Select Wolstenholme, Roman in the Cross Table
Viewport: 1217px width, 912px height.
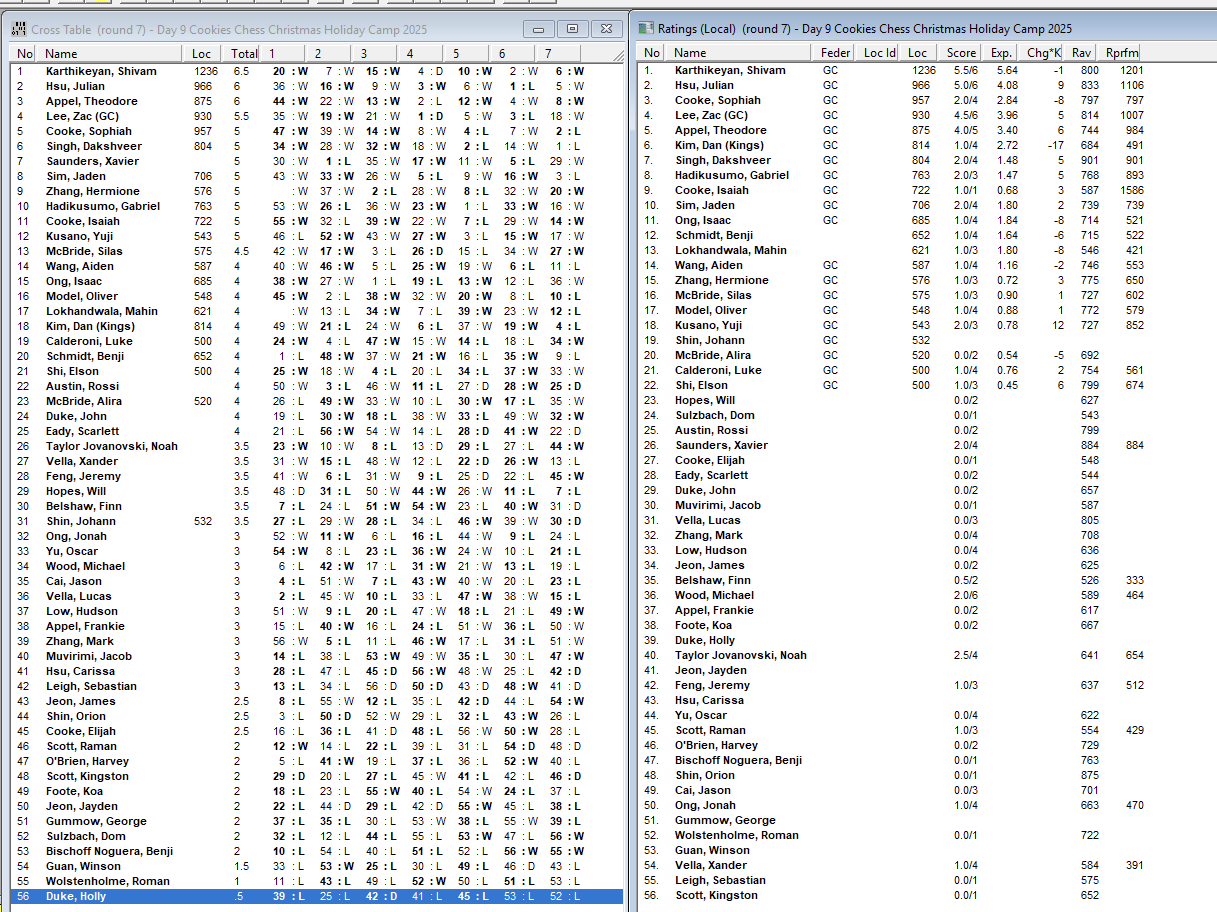click(107, 881)
